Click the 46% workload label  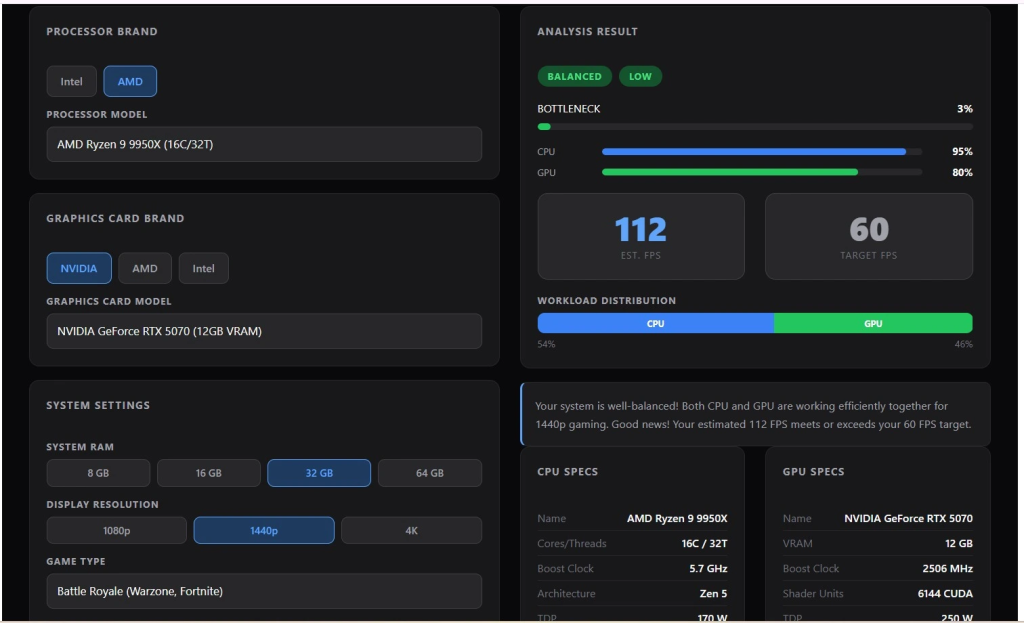tap(963, 344)
